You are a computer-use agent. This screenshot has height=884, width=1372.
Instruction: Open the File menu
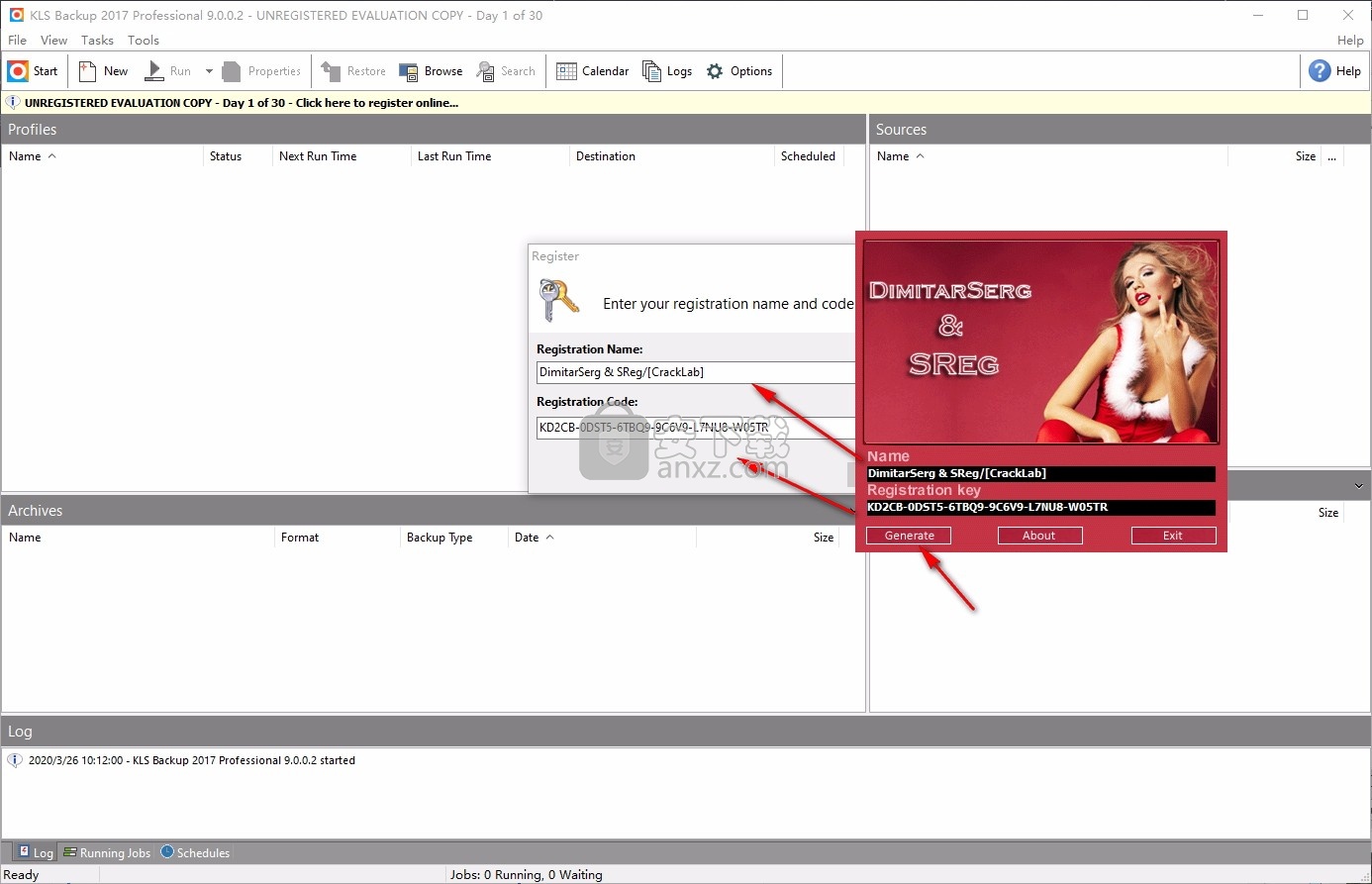tap(18, 41)
